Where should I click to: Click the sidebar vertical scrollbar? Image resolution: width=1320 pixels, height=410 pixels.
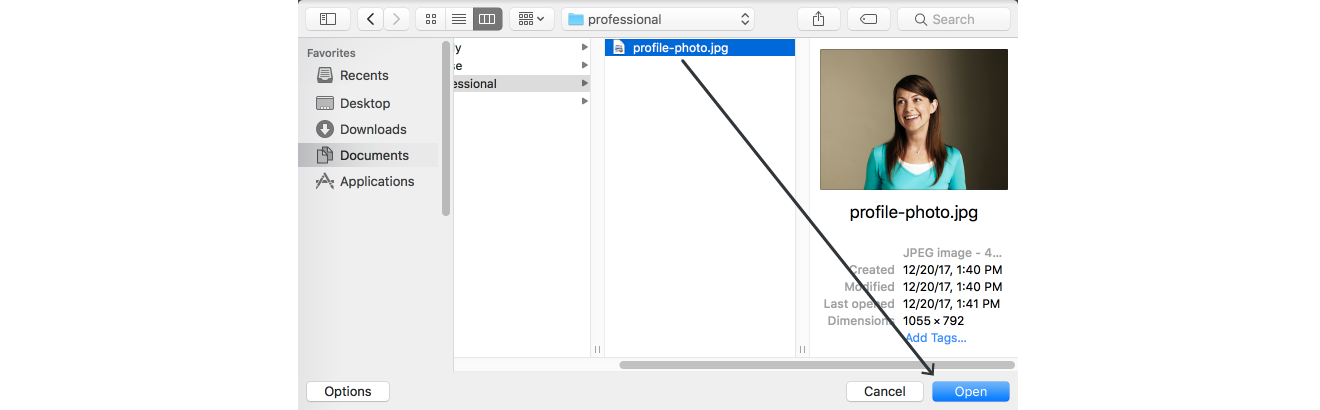click(446, 128)
